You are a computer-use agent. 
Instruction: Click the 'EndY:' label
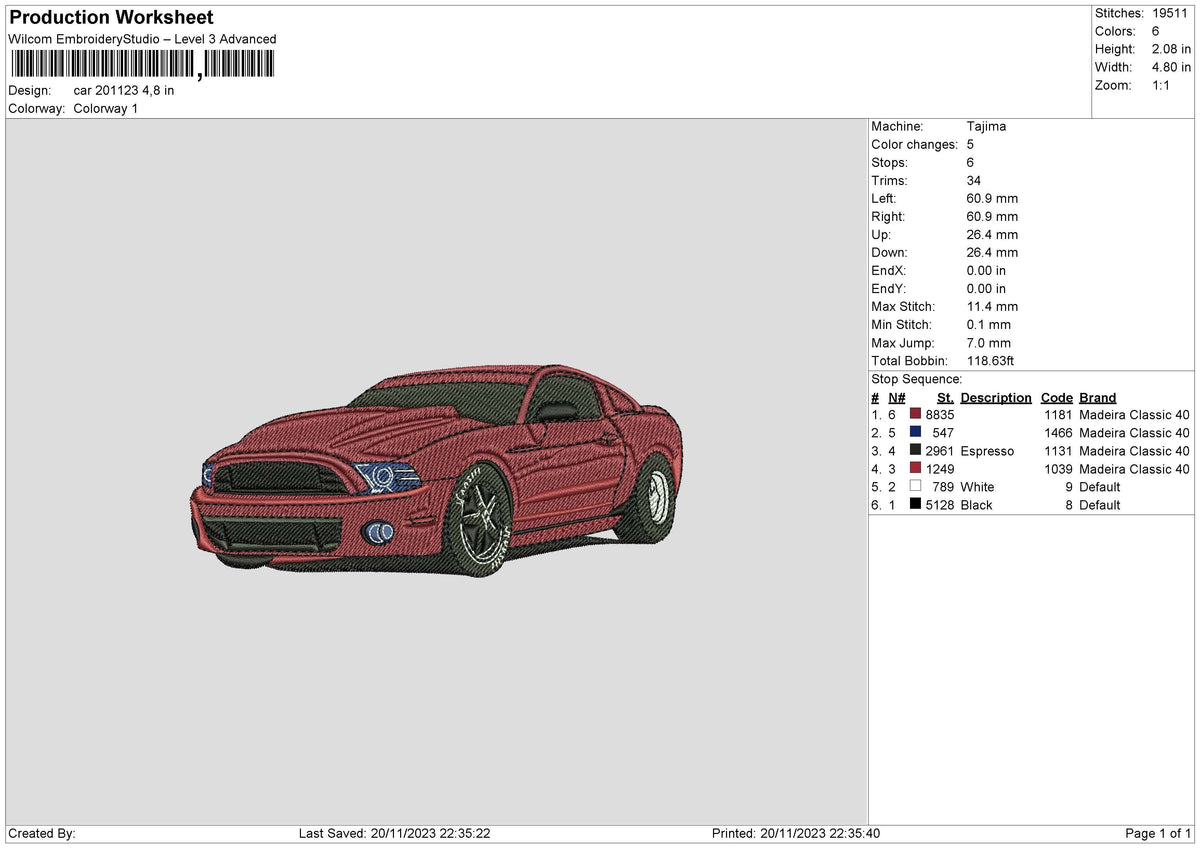pyautogui.click(x=889, y=288)
